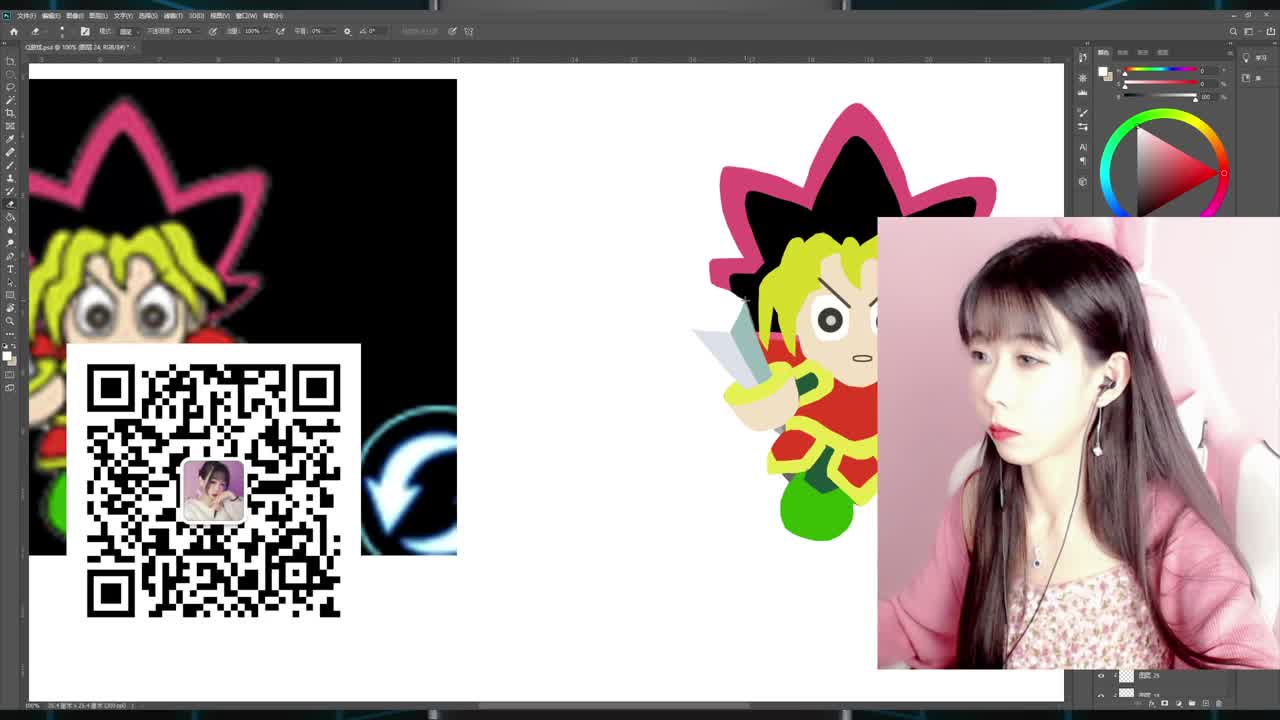Open the Layer menu
Viewport: 1280px width, 720px height.
pos(98,16)
